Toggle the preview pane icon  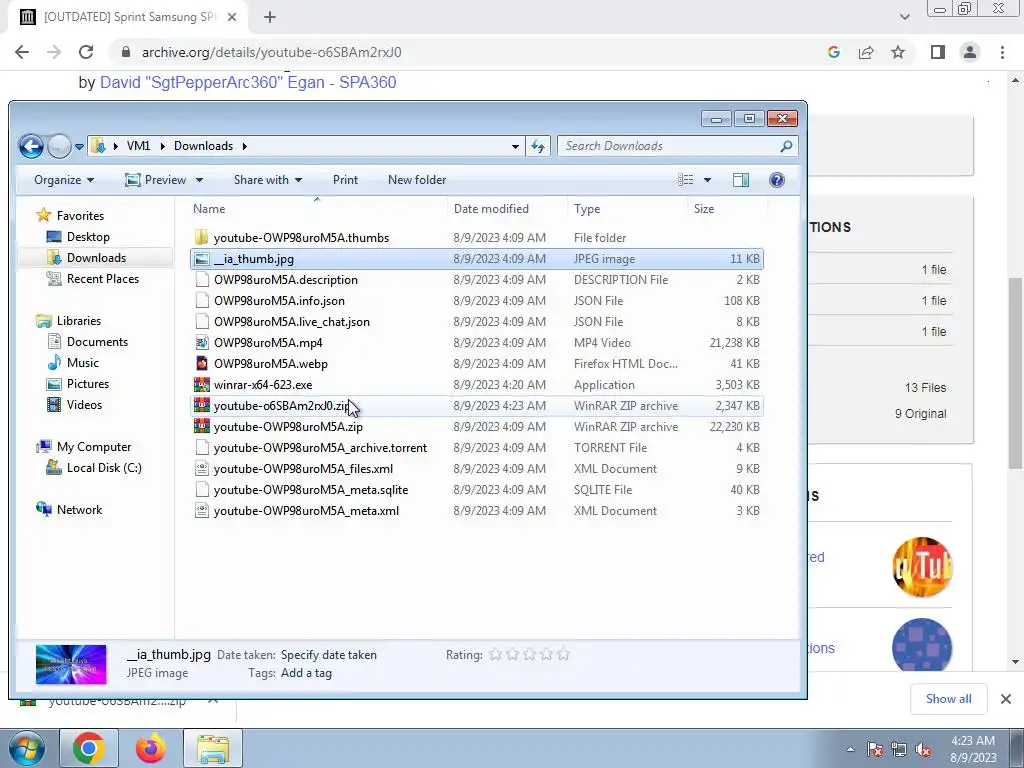click(741, 180)
